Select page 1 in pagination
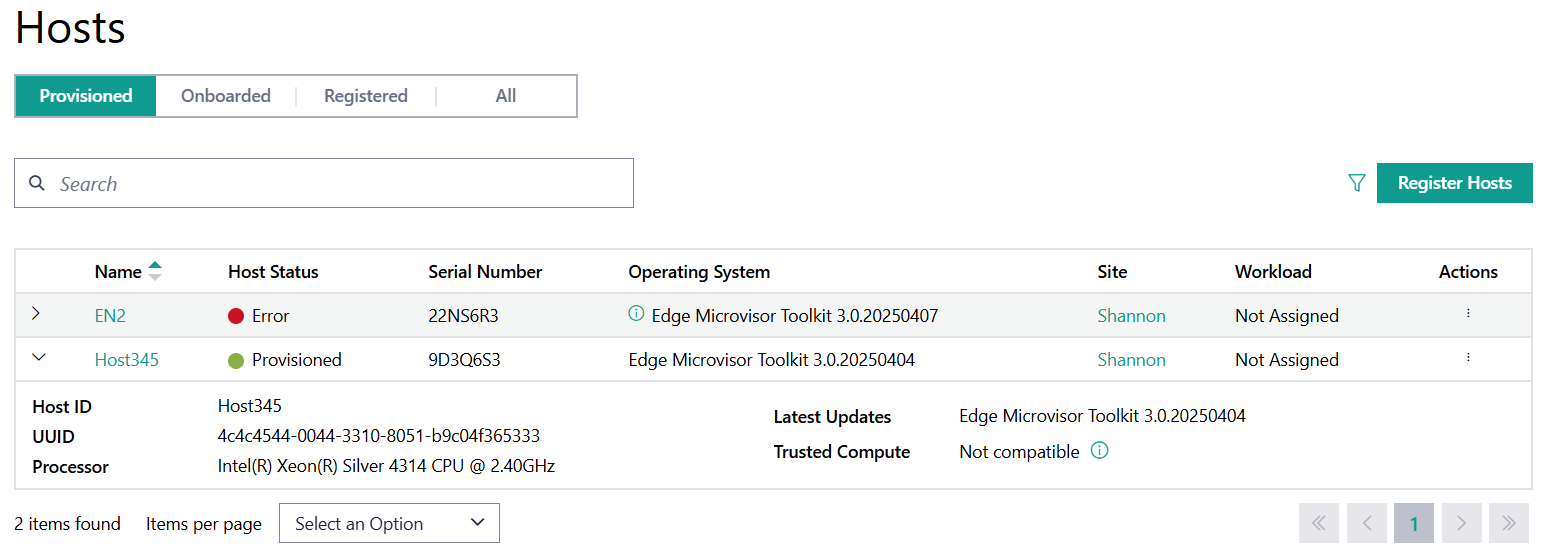Image resolution: width=1550 pixels, height=560 pixels. coord(1414,523)
